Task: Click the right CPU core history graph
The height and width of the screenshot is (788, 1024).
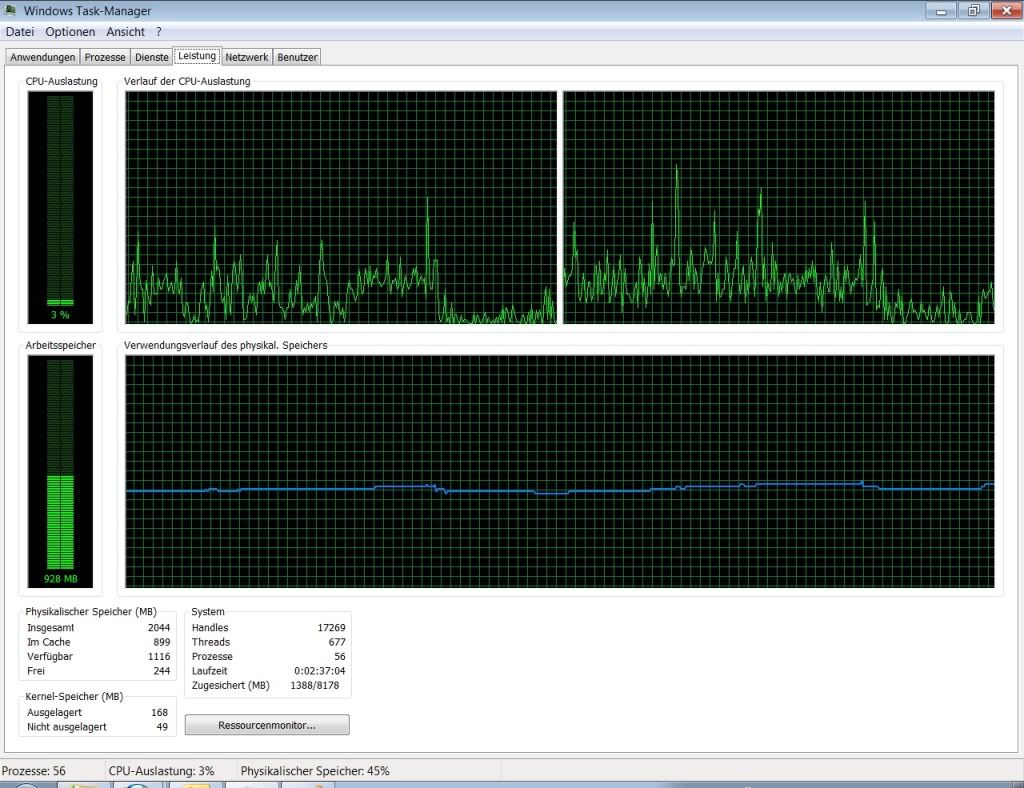Action: pos(779,207)
